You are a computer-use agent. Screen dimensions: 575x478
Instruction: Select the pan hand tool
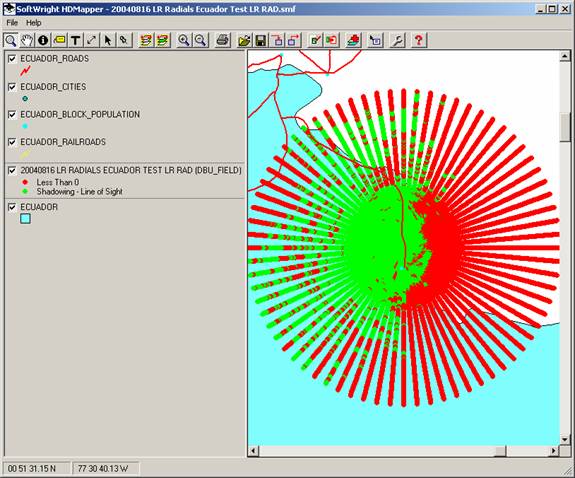point(27,40)
